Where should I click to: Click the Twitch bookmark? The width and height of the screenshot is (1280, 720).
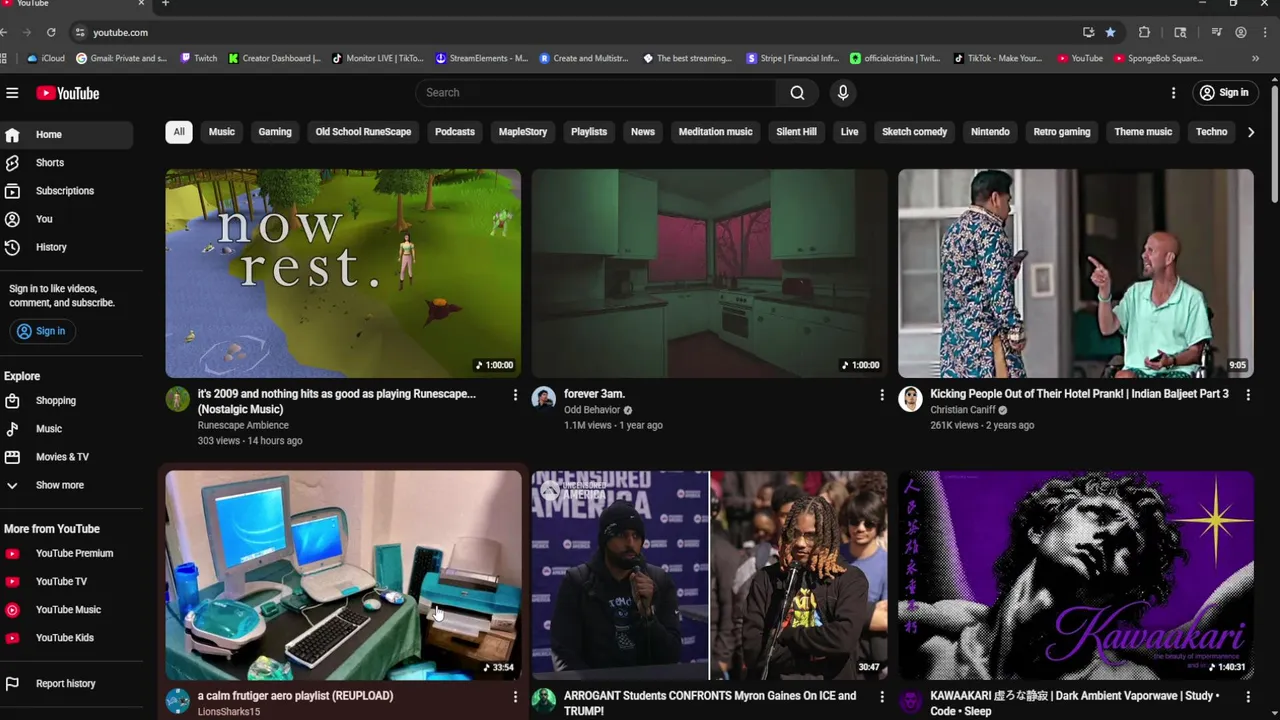point(199,58)
